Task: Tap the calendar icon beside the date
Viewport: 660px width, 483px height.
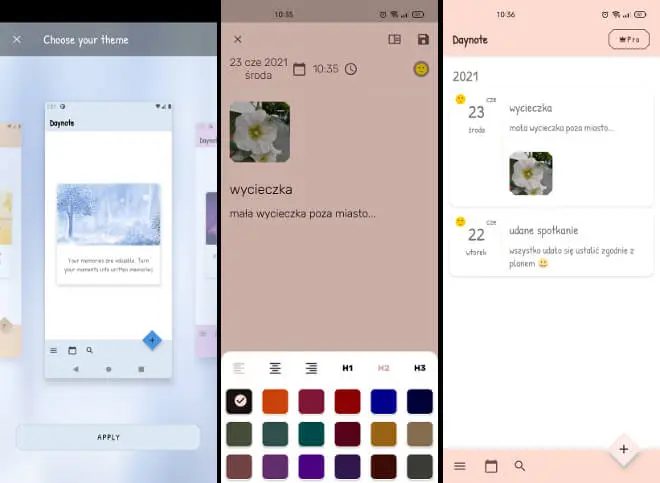Action: pyautogui.click(x=299, y=69)
